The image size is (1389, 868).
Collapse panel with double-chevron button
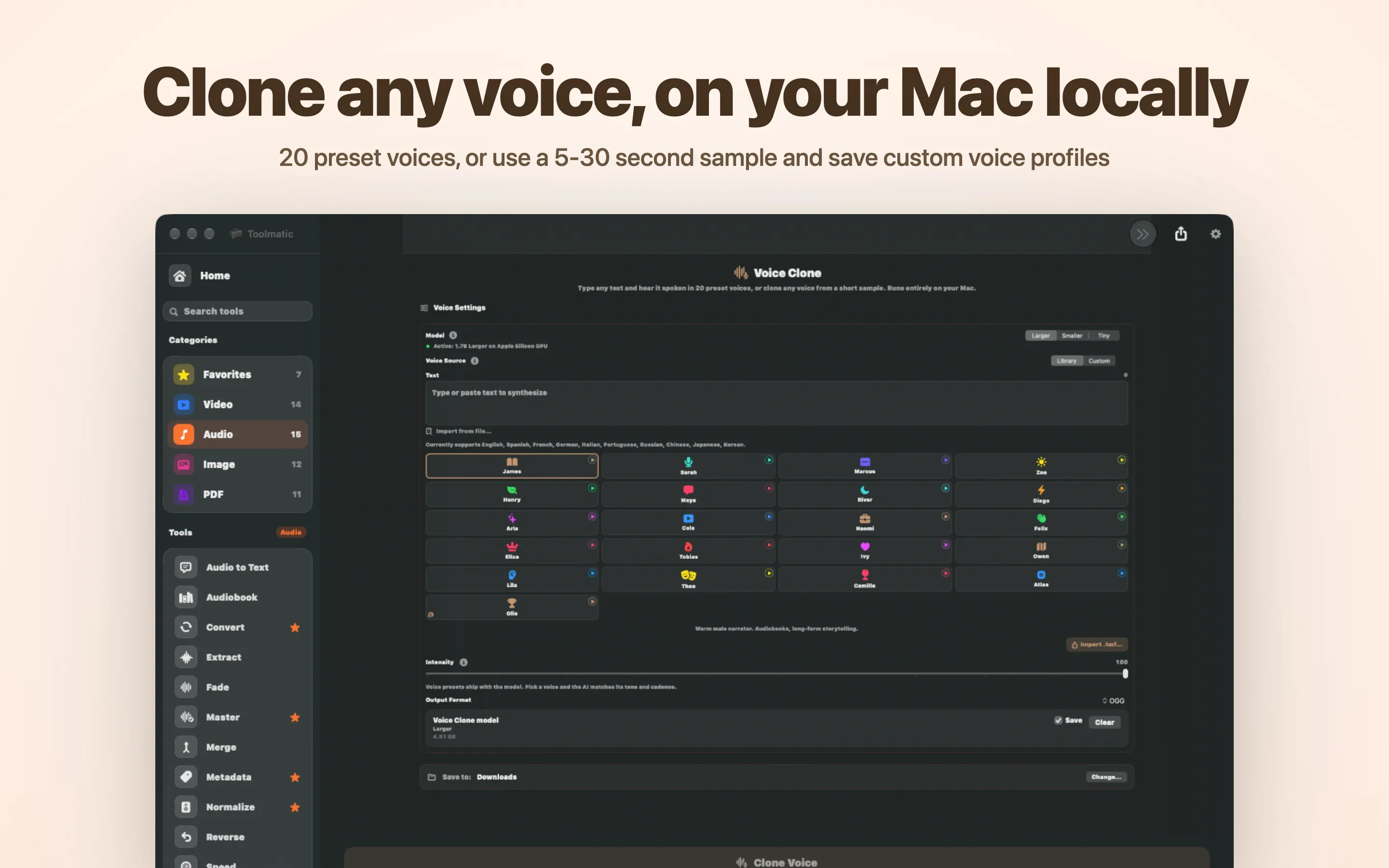(x=1142, y=234)
